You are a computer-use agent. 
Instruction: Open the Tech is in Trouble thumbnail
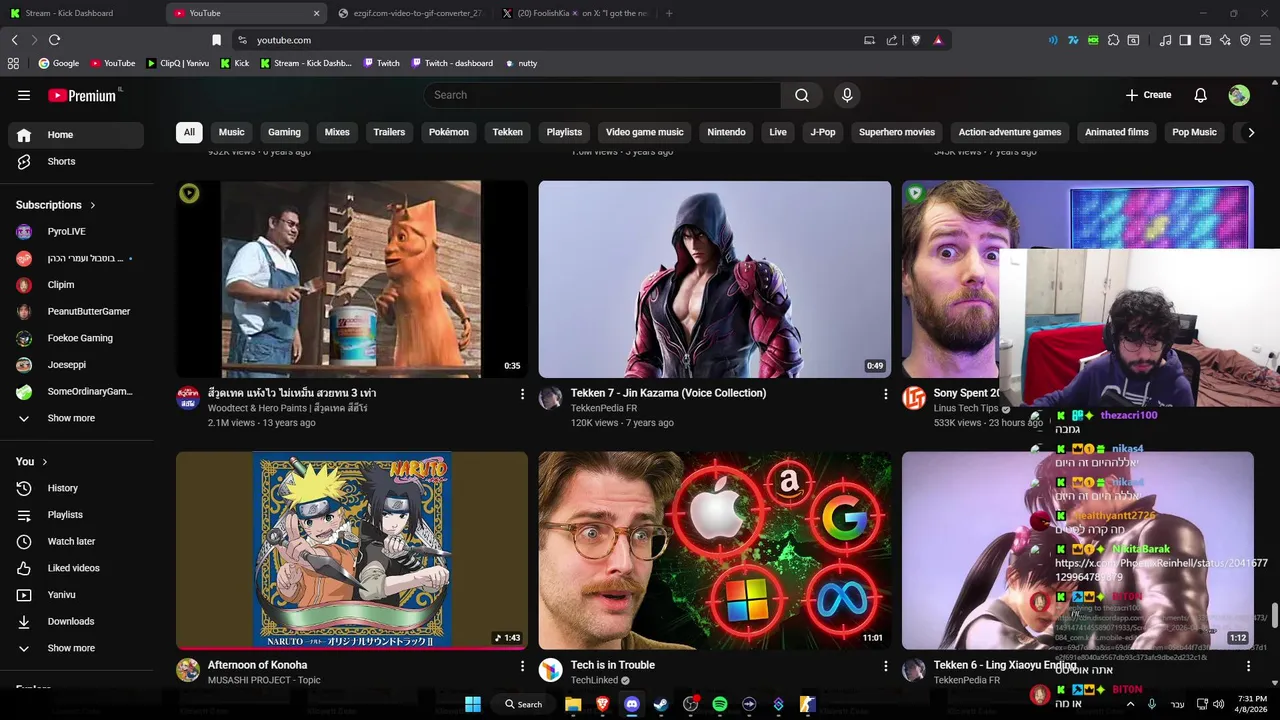coord(714,551)
